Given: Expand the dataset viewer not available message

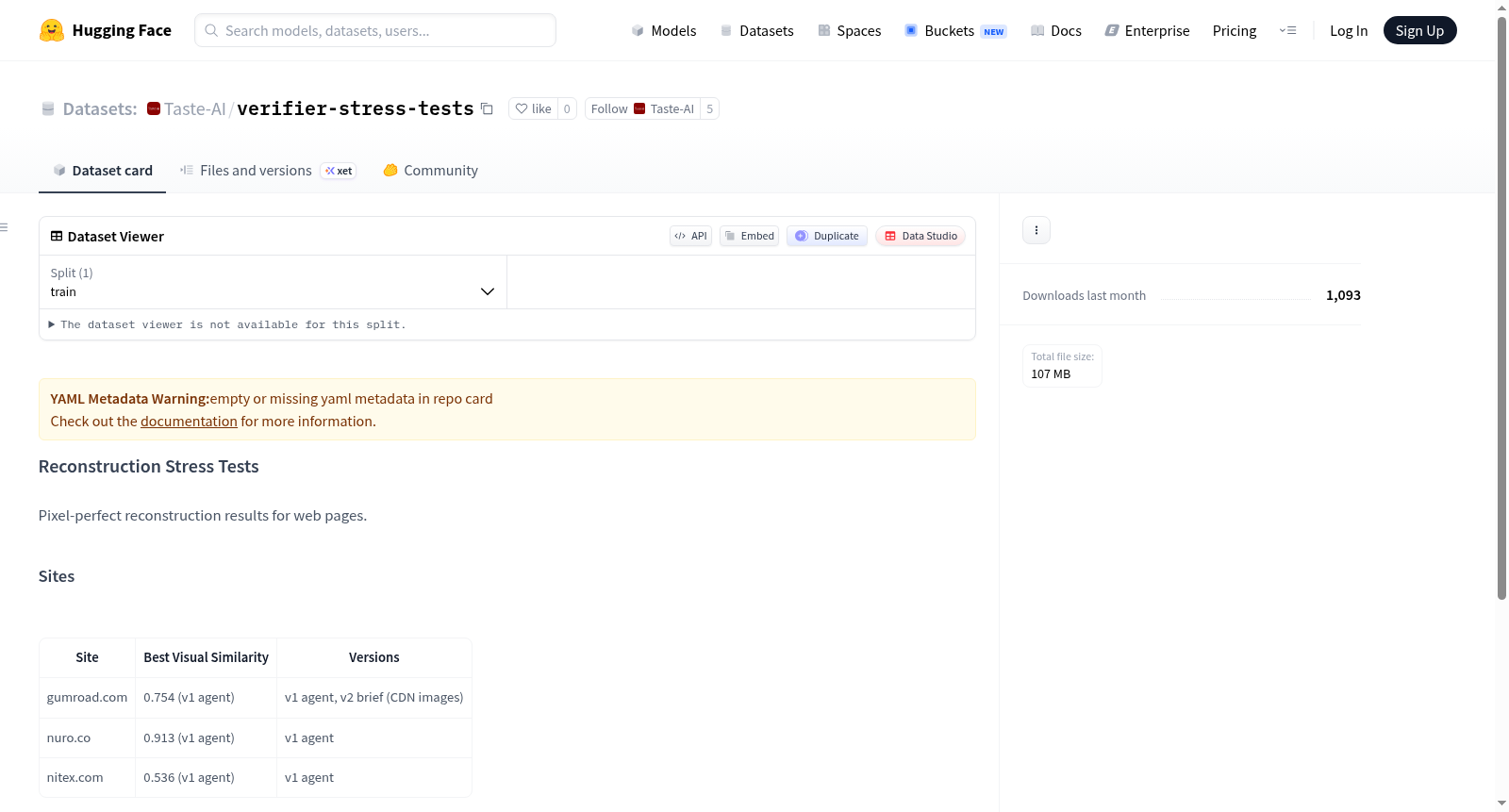Looking at the screenshot, I should [226, 324].
